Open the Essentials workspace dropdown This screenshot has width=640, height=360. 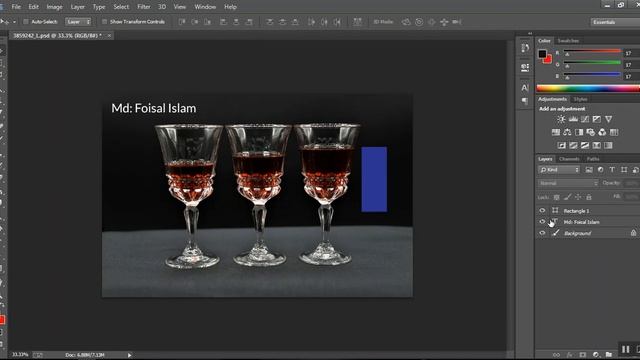pos(615,22)
